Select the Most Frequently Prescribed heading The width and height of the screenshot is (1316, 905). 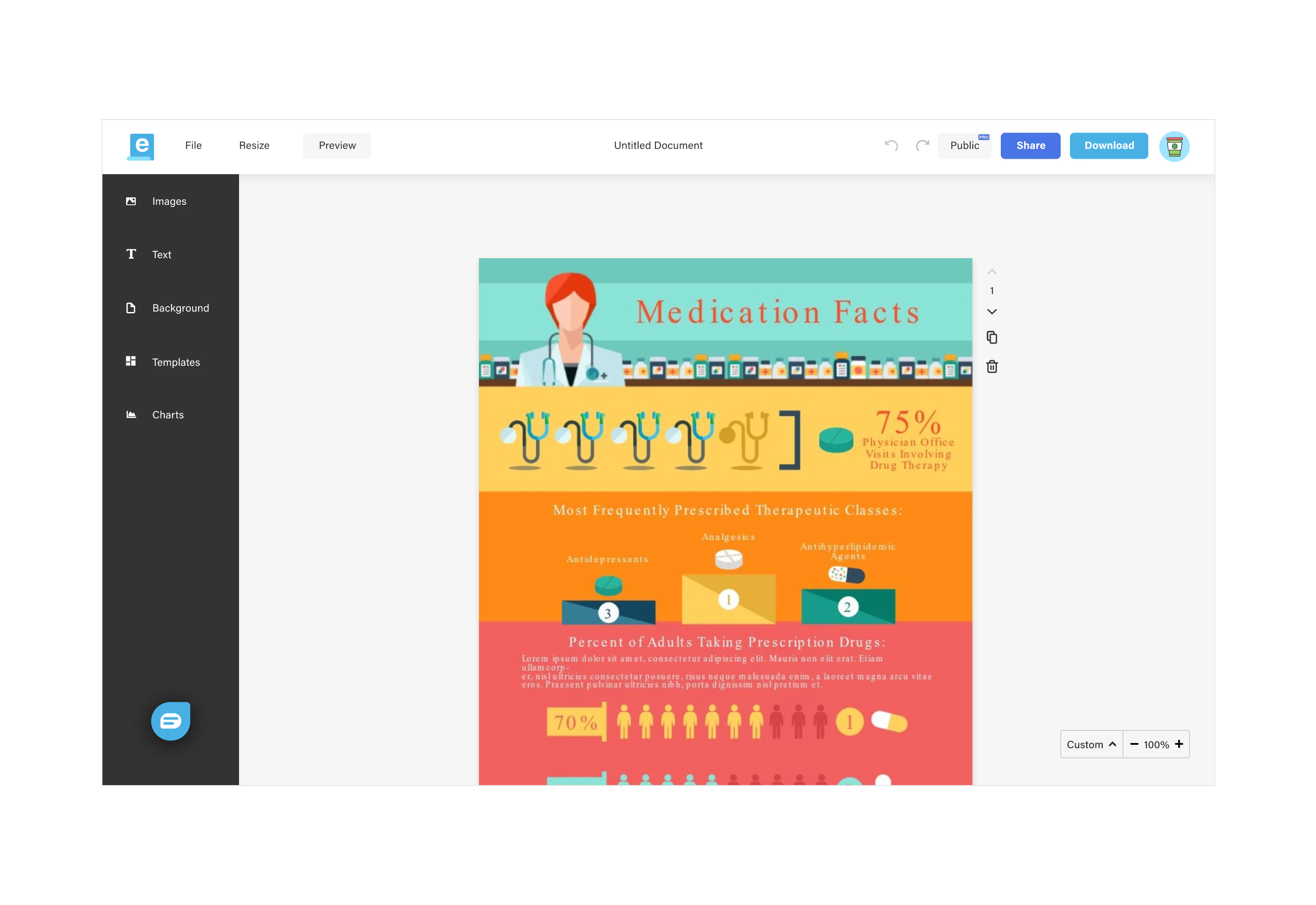pyautogui.click(x=728, y=510)
